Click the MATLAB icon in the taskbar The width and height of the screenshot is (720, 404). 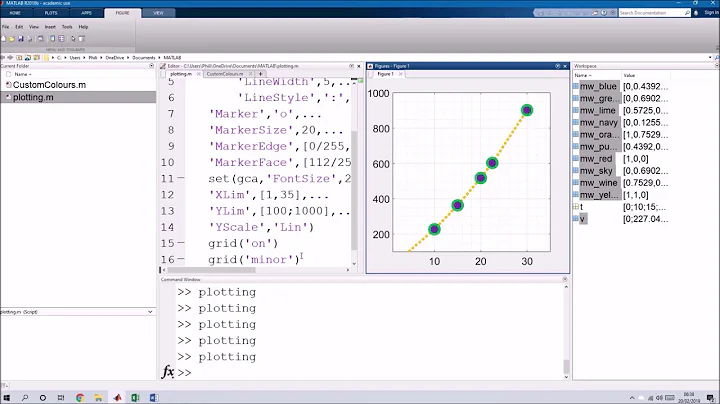pos(117,398)
